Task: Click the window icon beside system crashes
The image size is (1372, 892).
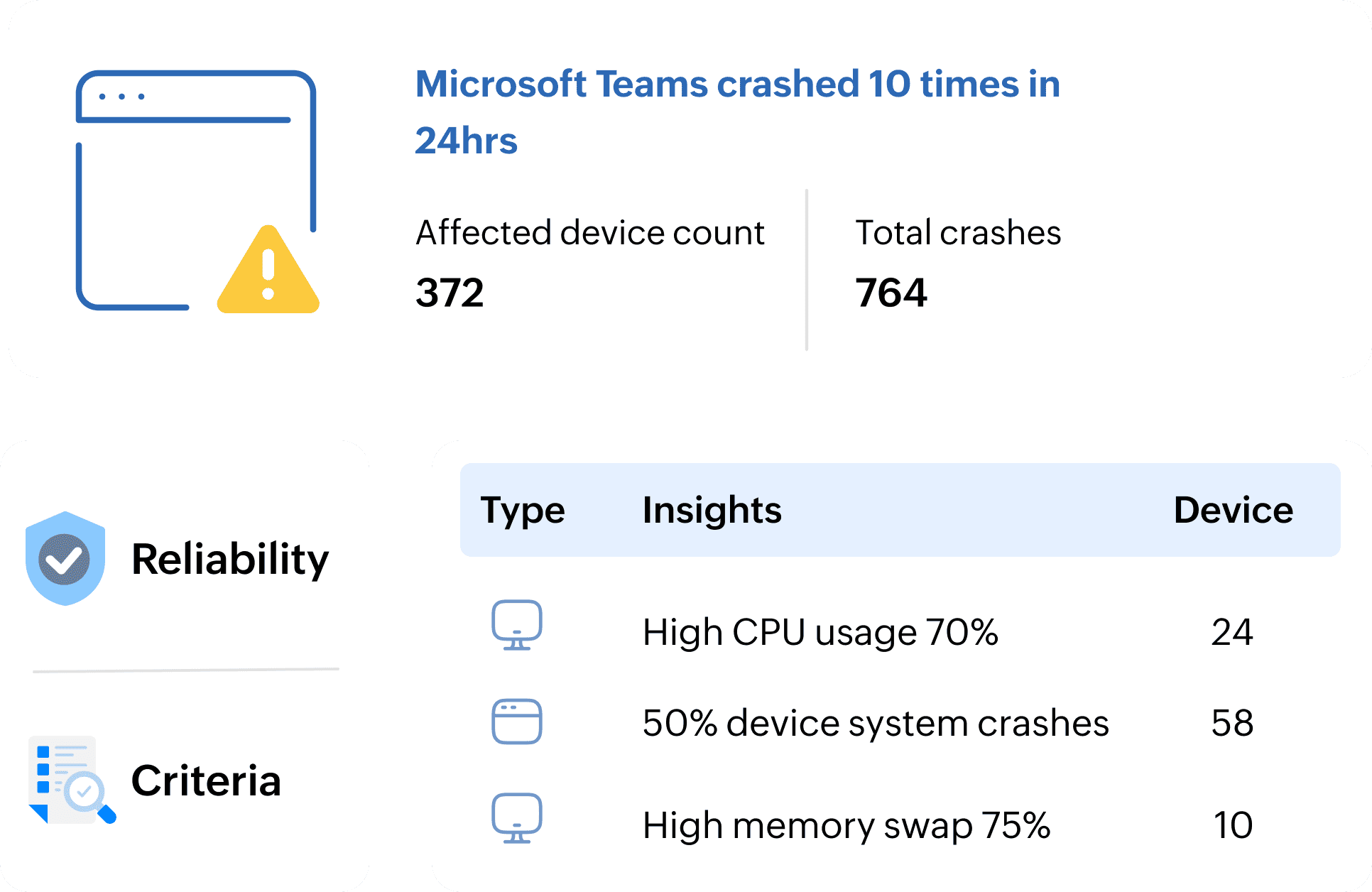Action: pos(517,722)
